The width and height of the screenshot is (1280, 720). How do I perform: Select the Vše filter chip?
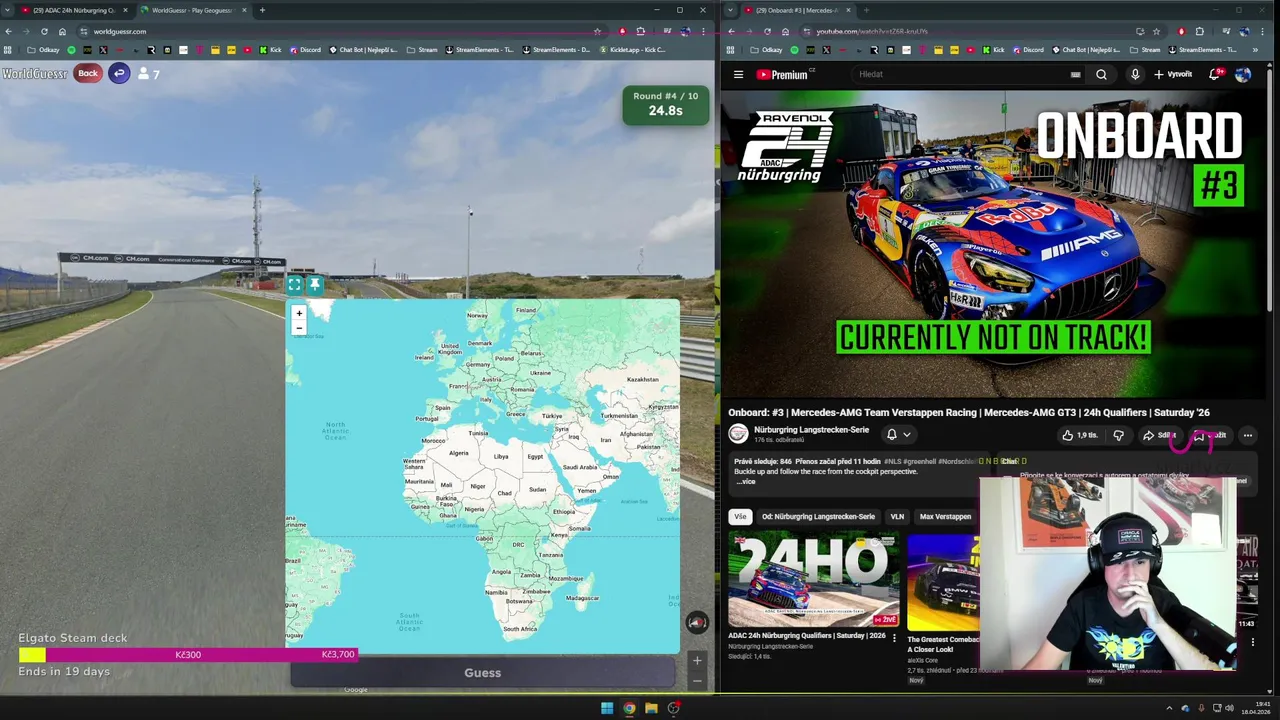click(x=740, y=517)
